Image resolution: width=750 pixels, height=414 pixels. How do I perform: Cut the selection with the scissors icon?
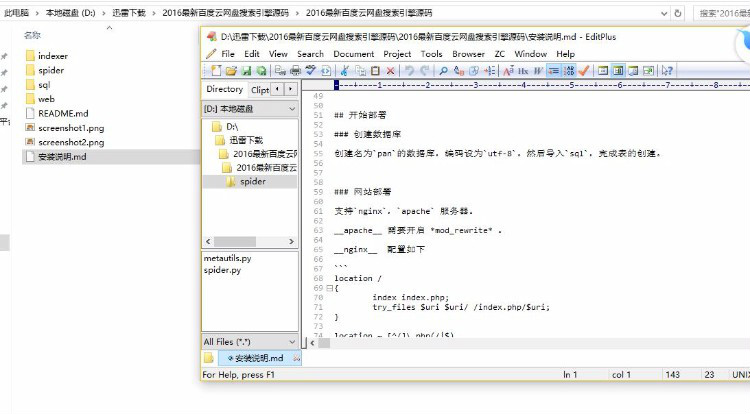point(344,71)
